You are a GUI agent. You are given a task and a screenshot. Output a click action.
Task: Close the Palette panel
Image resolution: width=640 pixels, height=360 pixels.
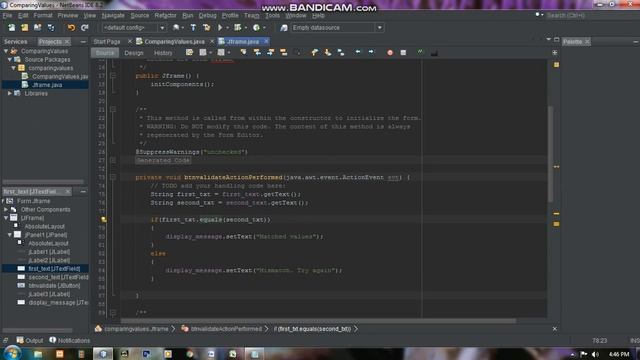[x=587, y=42]
